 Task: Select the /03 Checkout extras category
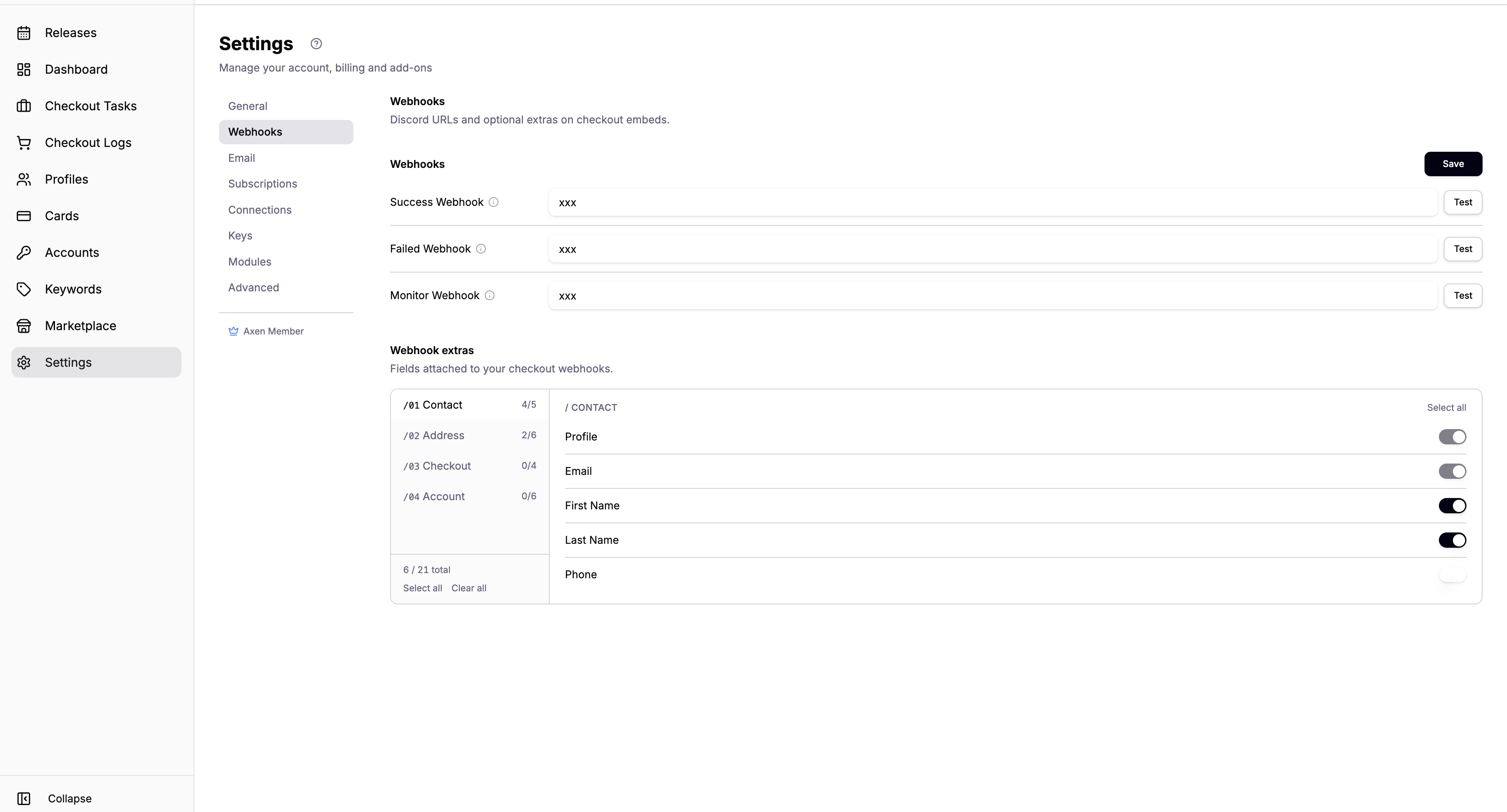470,466
